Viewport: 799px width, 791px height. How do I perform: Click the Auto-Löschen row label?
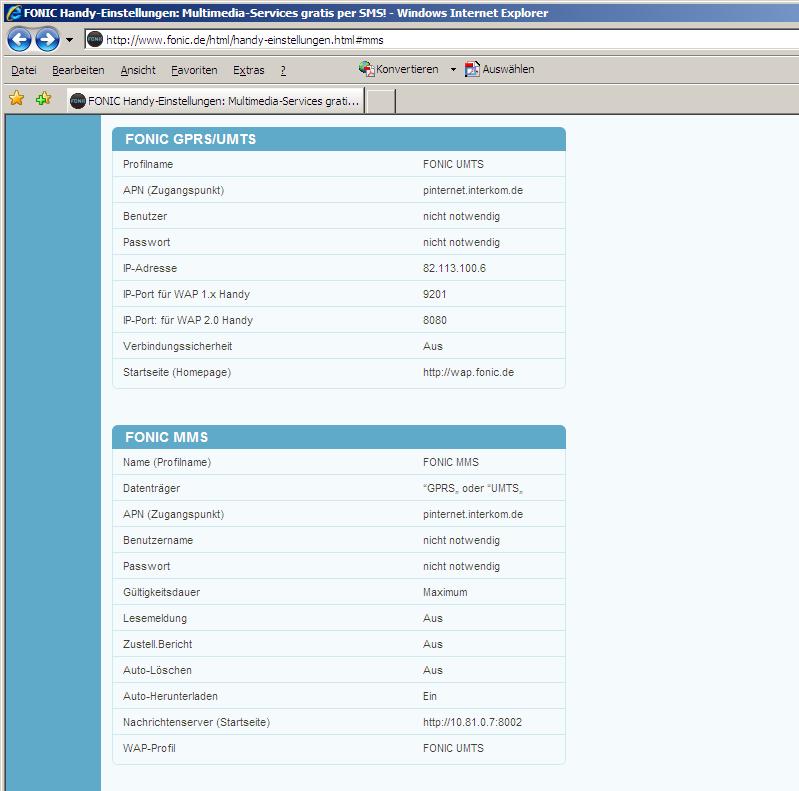pos(157,670)
